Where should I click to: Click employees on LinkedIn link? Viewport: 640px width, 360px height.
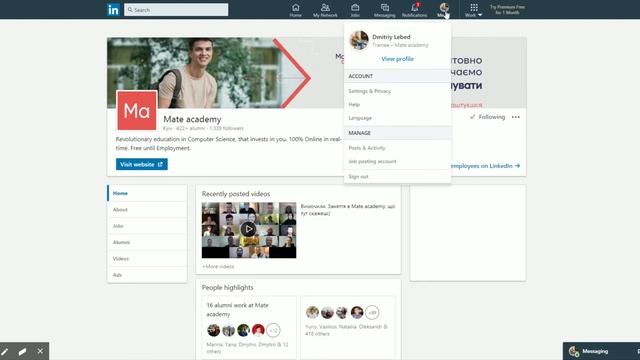coord(485,166)
